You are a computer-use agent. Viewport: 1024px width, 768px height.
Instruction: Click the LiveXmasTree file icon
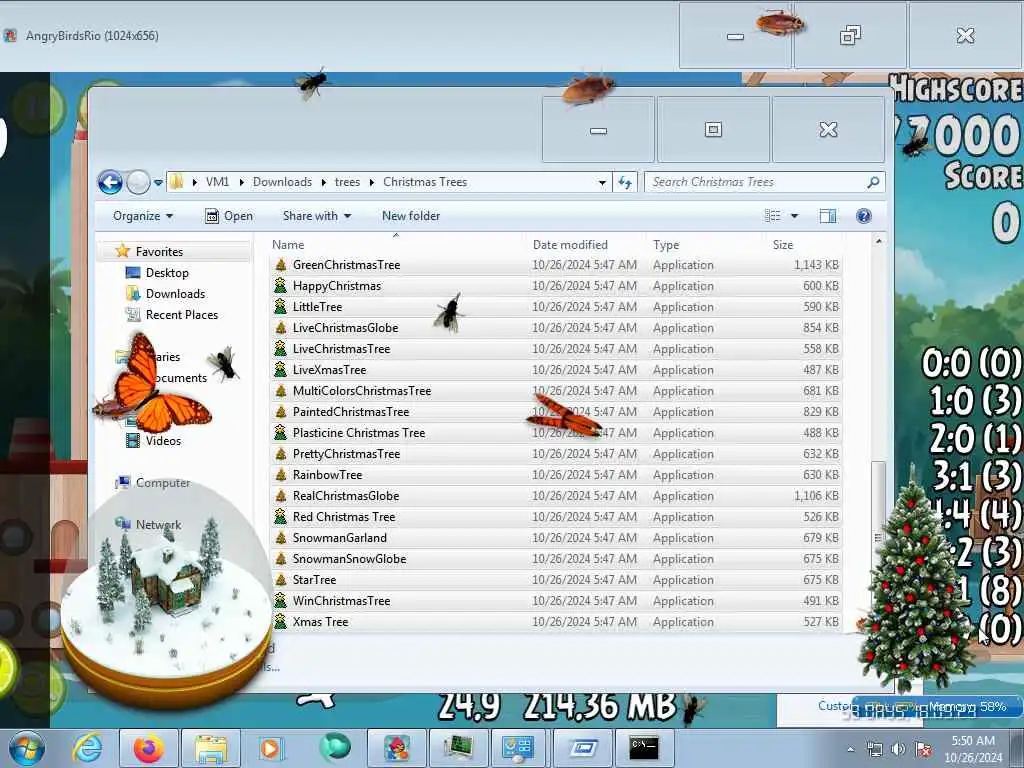pos(281,370)
